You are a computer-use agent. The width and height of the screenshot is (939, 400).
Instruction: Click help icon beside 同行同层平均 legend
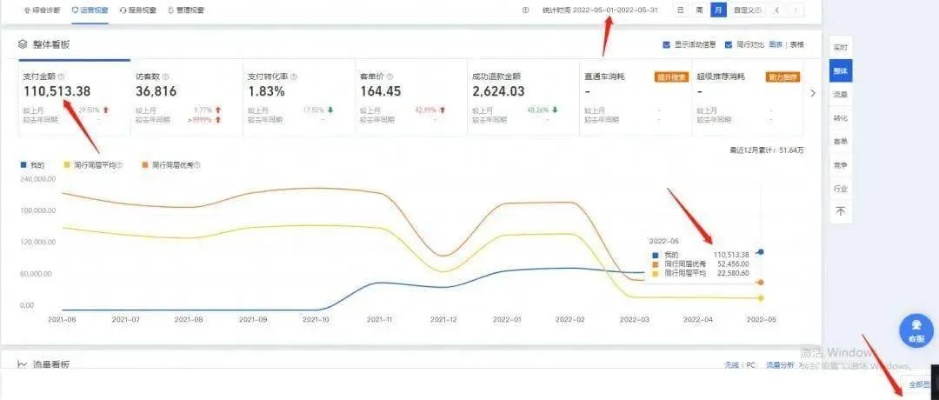119,165
